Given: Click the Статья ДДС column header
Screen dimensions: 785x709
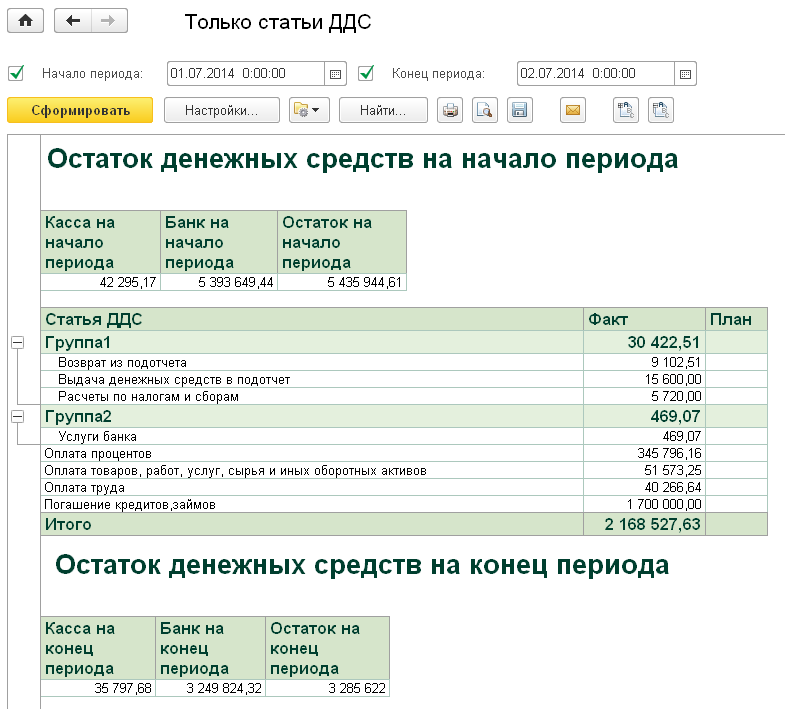Looking at the screenshot, I should (312, 319).
